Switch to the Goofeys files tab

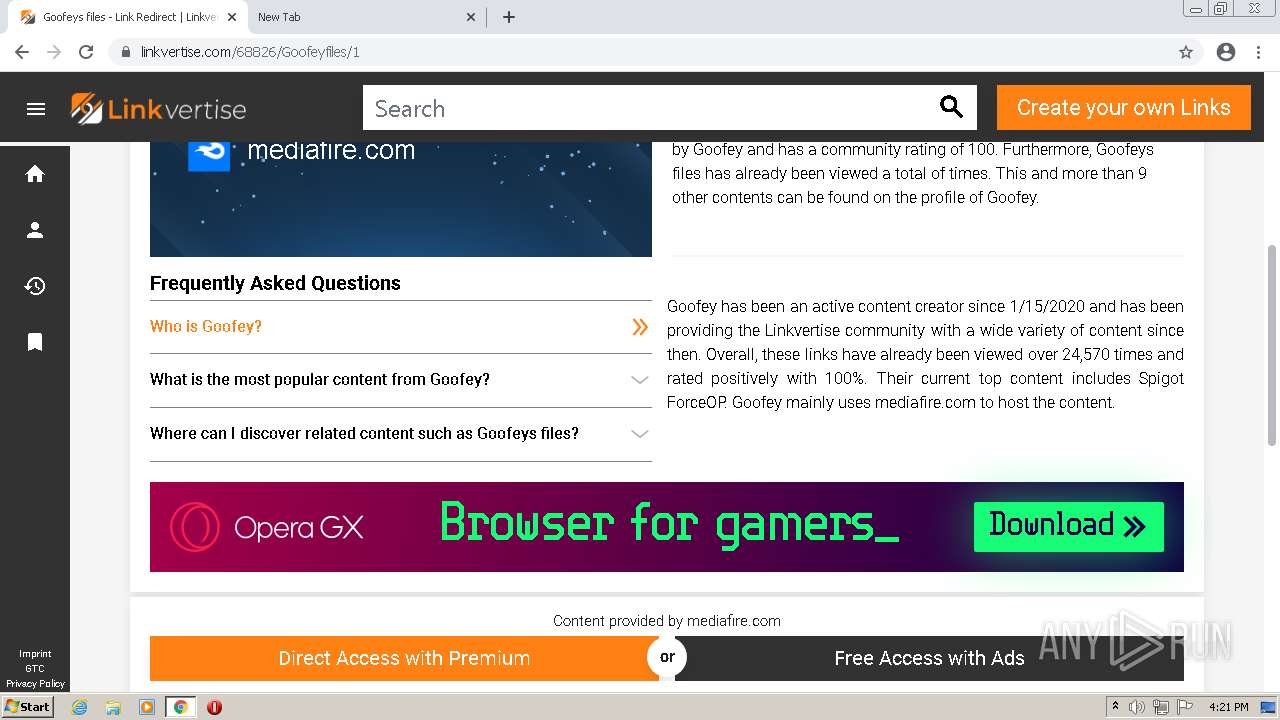tap(130, 17)
